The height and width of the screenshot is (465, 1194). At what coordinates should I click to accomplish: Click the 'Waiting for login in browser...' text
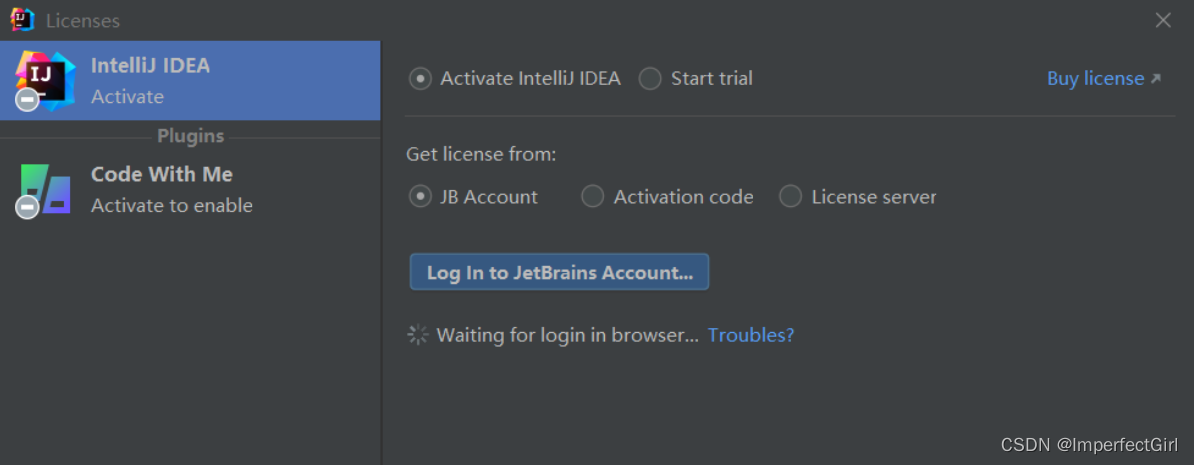coord(567,335)
